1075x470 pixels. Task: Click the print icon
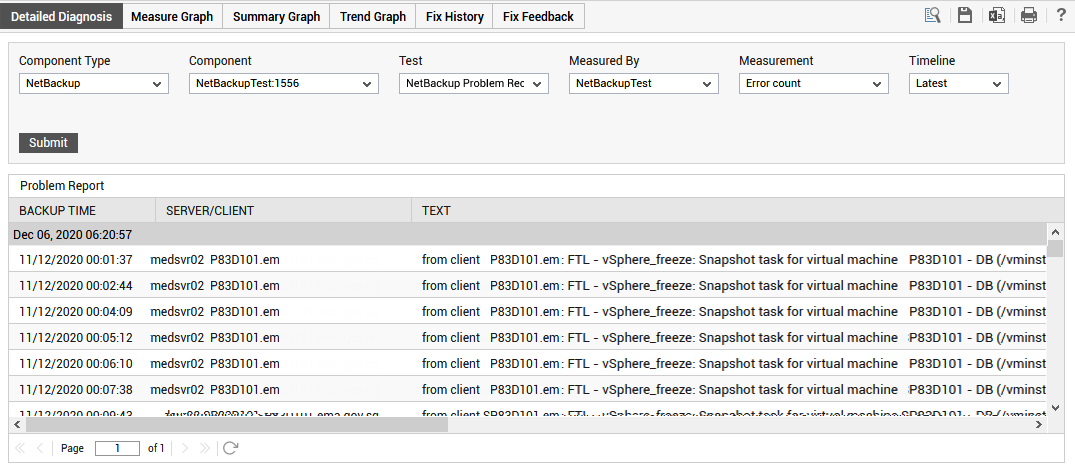pos(1029,16)
